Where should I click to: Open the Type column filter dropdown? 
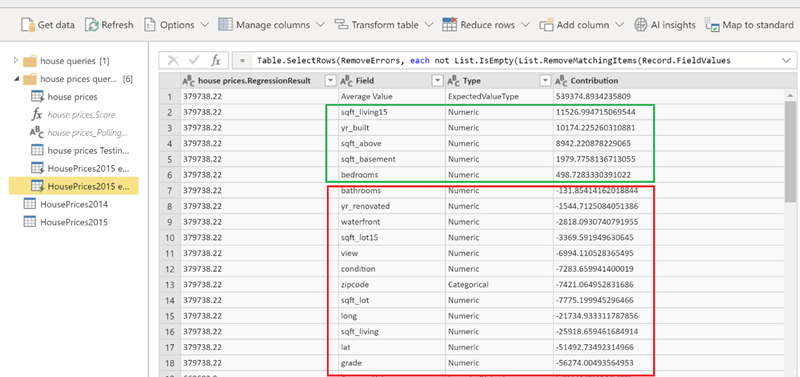tap(546, 81)
